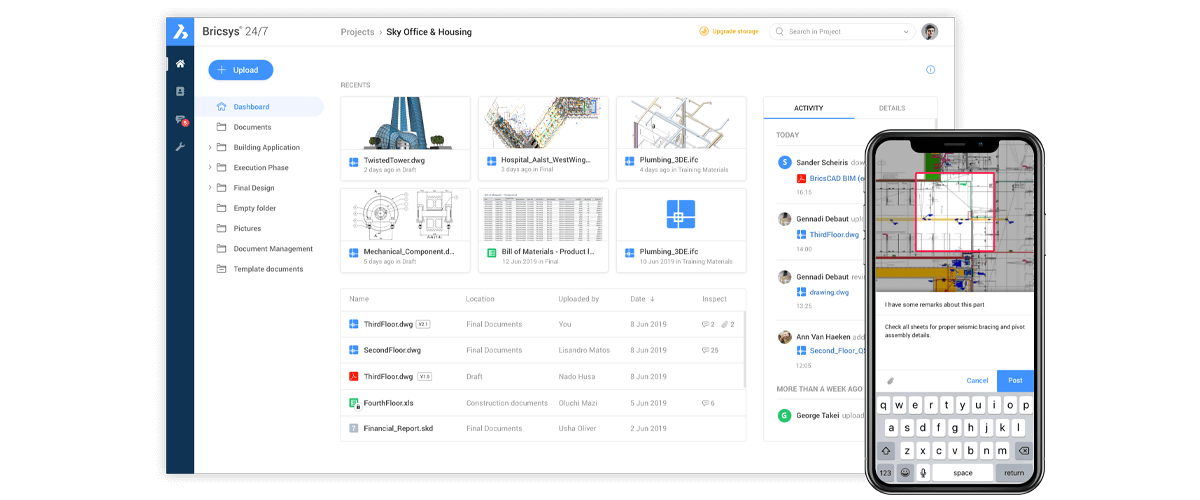Viewport: 1200px width, 500px height.
Task: Select Dashboard in the folder tree
Action: [x=260, y=107]
